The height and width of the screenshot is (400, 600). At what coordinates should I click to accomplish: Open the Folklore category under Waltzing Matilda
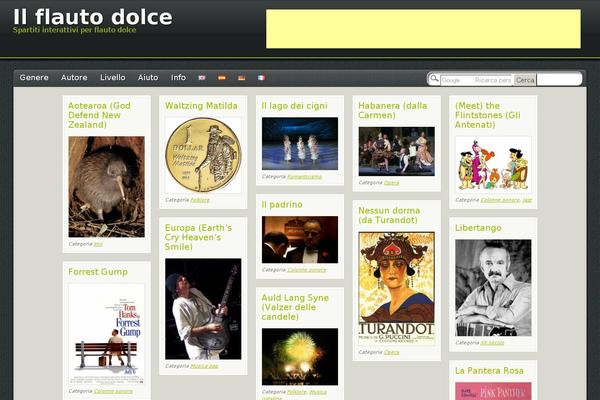[200, 200]
